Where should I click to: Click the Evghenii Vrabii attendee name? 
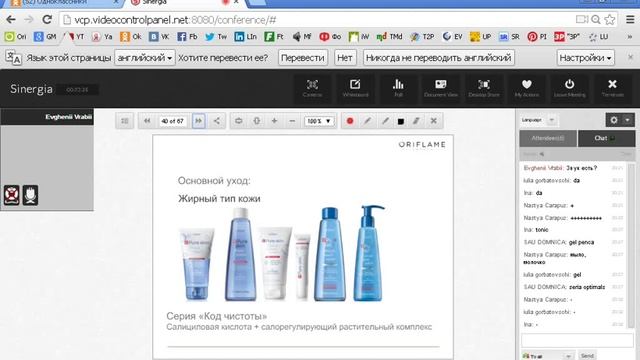coord(69,117)
